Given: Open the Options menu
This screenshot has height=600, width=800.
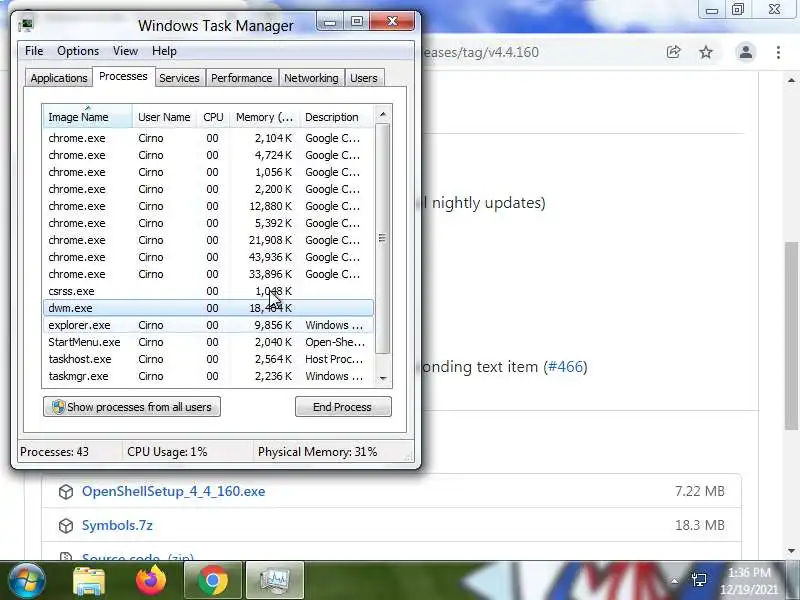Looking at the screenshot, I should [x=78, y=51].
